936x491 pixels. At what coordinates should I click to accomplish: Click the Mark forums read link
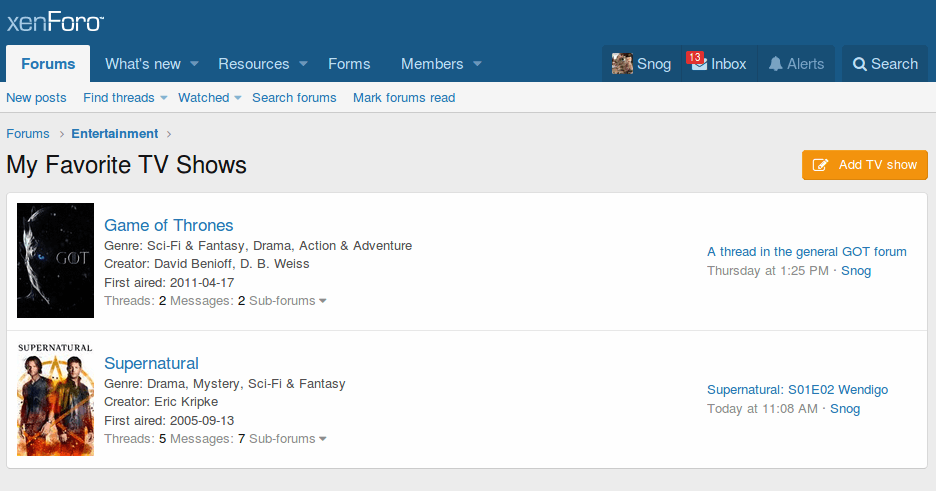404,98
